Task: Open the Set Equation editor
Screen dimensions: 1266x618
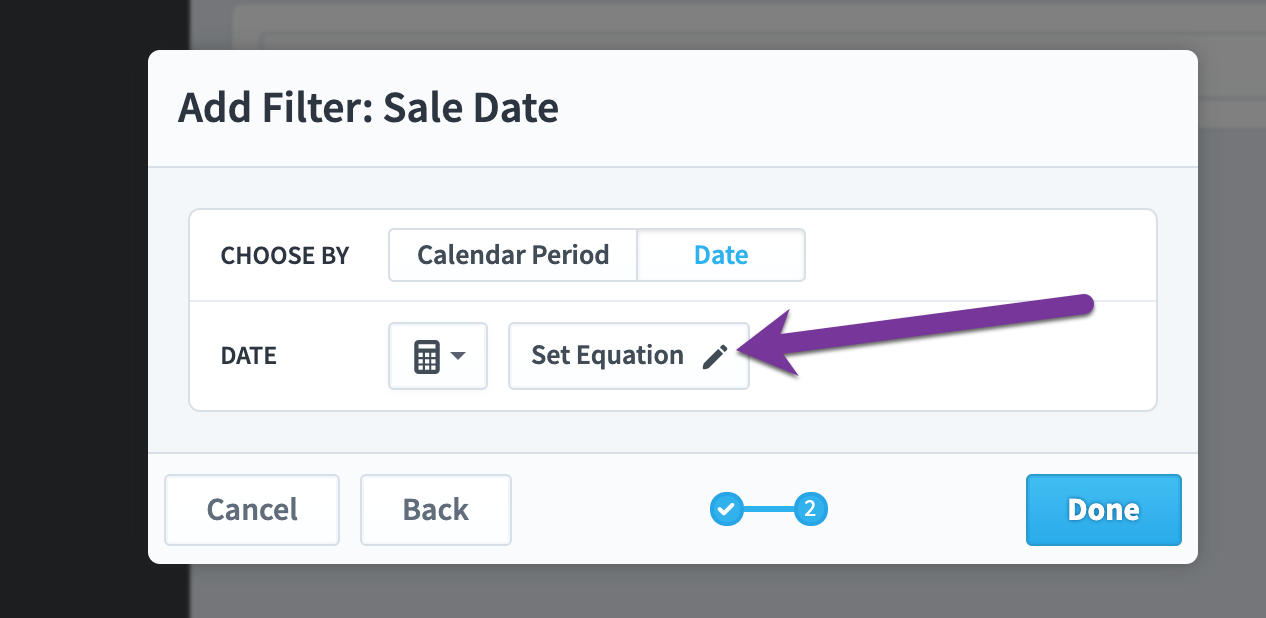Action: point(629,356)
